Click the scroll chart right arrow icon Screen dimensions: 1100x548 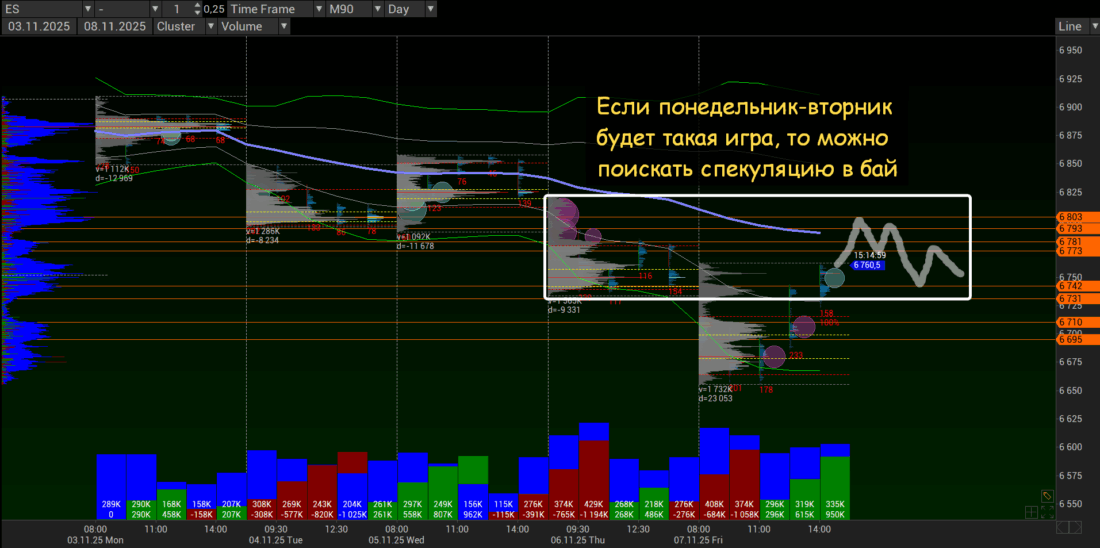click(x=1075, y=527)
